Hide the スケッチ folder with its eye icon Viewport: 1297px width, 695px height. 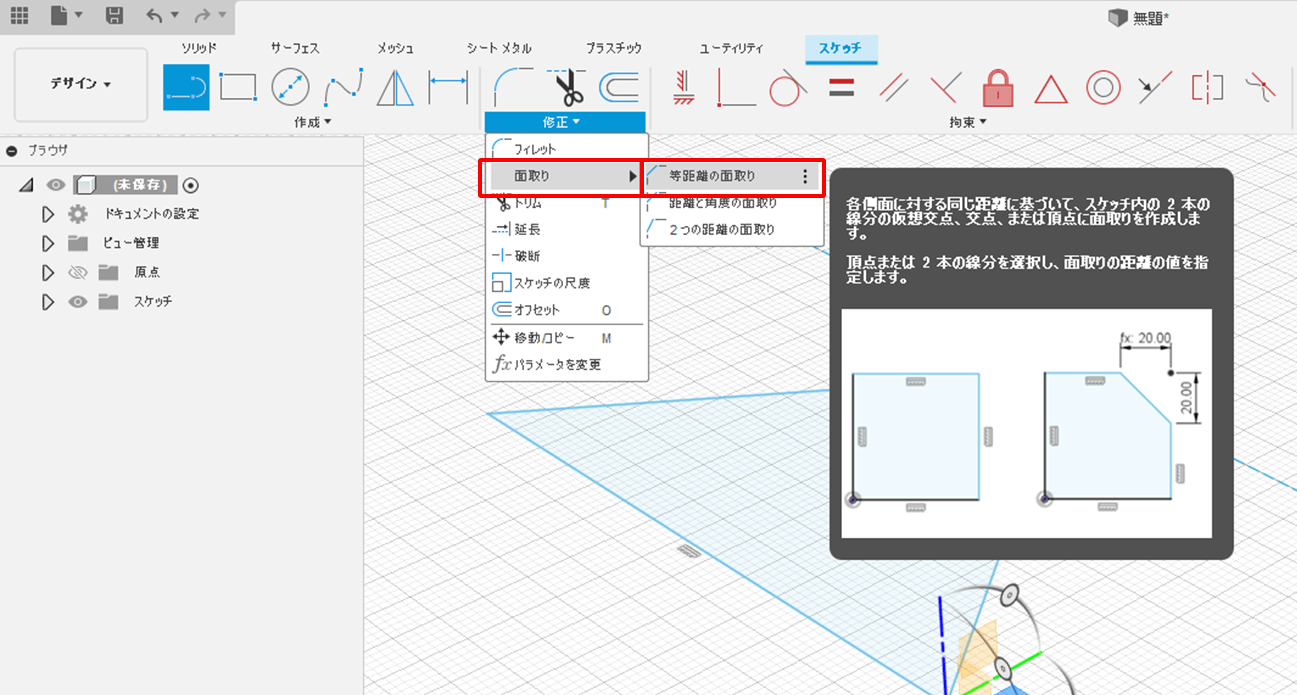click(x=78, y=301)
